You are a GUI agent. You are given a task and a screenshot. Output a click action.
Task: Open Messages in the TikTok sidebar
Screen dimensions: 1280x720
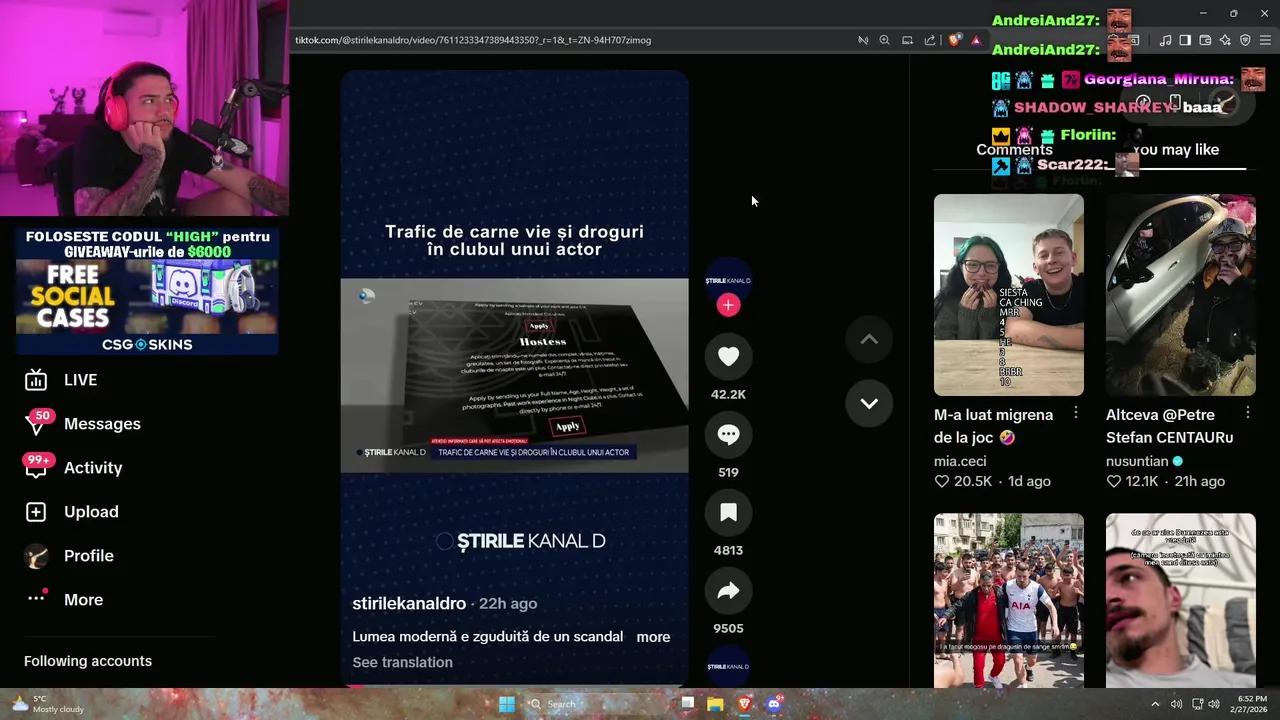pyautogui.click(x=83, y=424)
